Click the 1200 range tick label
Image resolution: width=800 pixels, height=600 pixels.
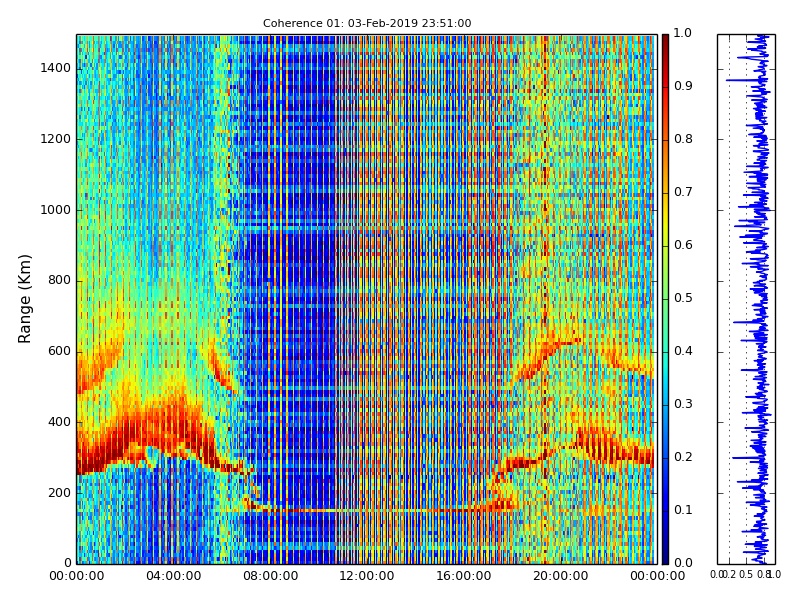click(x=56, y=139)
